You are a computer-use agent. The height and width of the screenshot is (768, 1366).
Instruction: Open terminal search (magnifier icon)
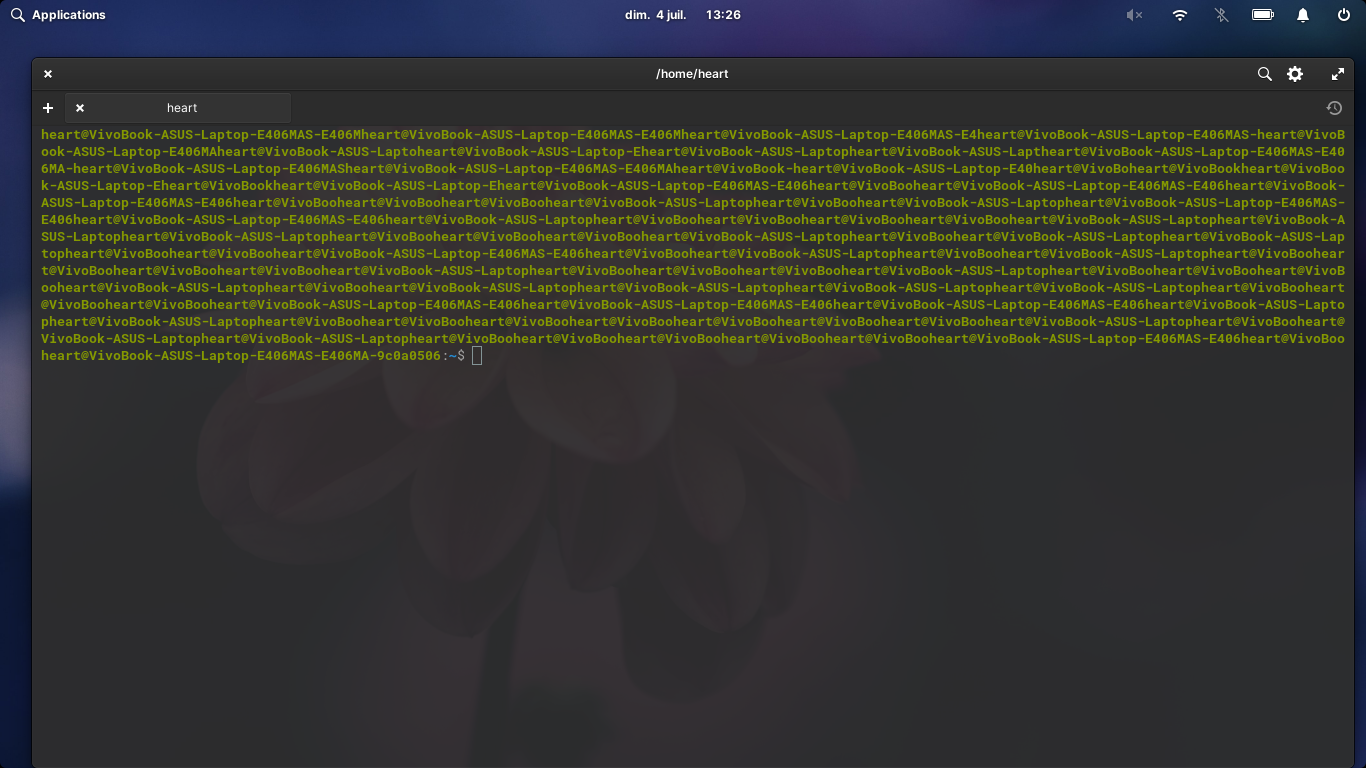point(1265,74)
